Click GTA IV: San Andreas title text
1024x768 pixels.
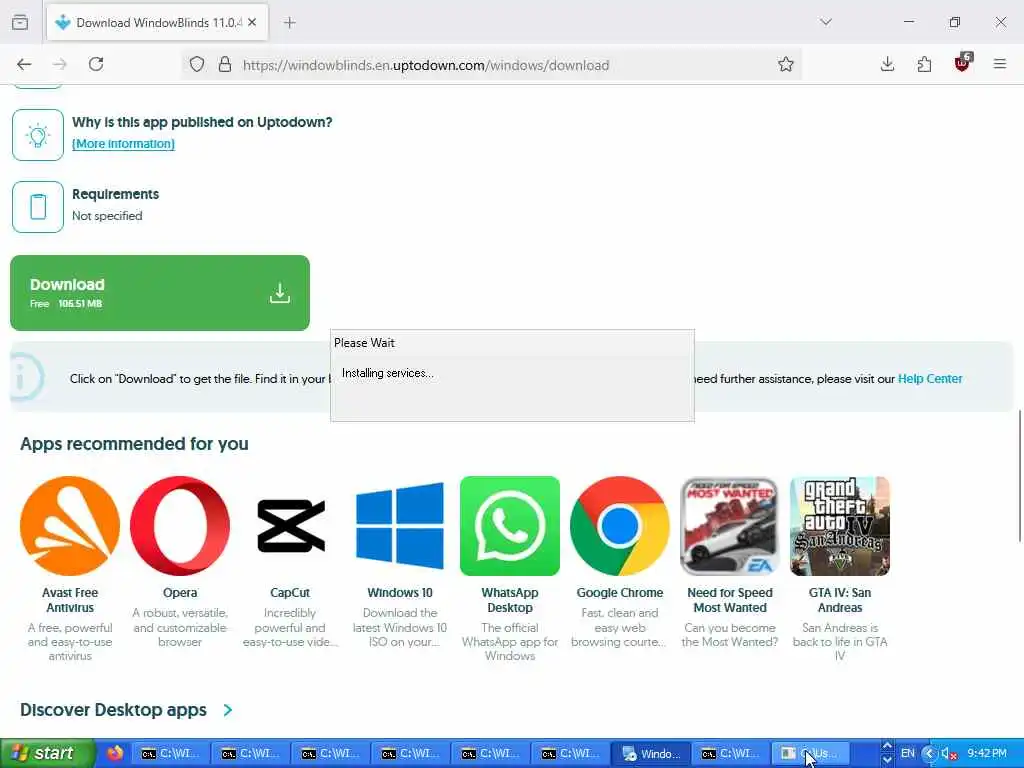pyautogui.click(x=840, y=600)
